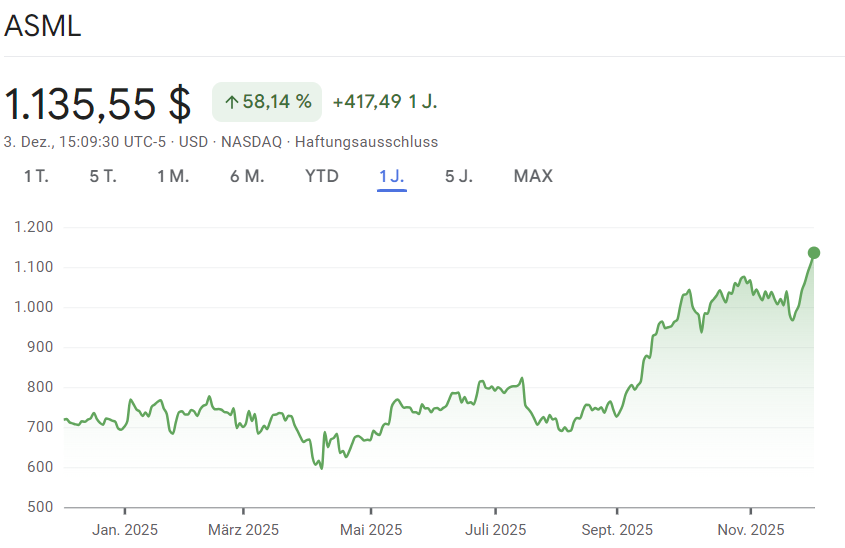Click the 900 y-axis value

40,347
